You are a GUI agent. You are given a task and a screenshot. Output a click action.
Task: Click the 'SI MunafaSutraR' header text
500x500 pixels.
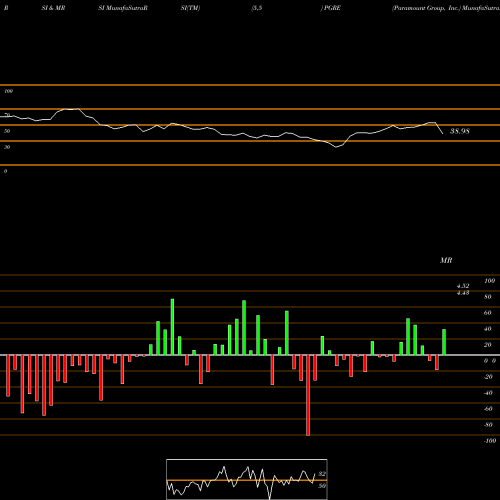[x=123, y=8]
